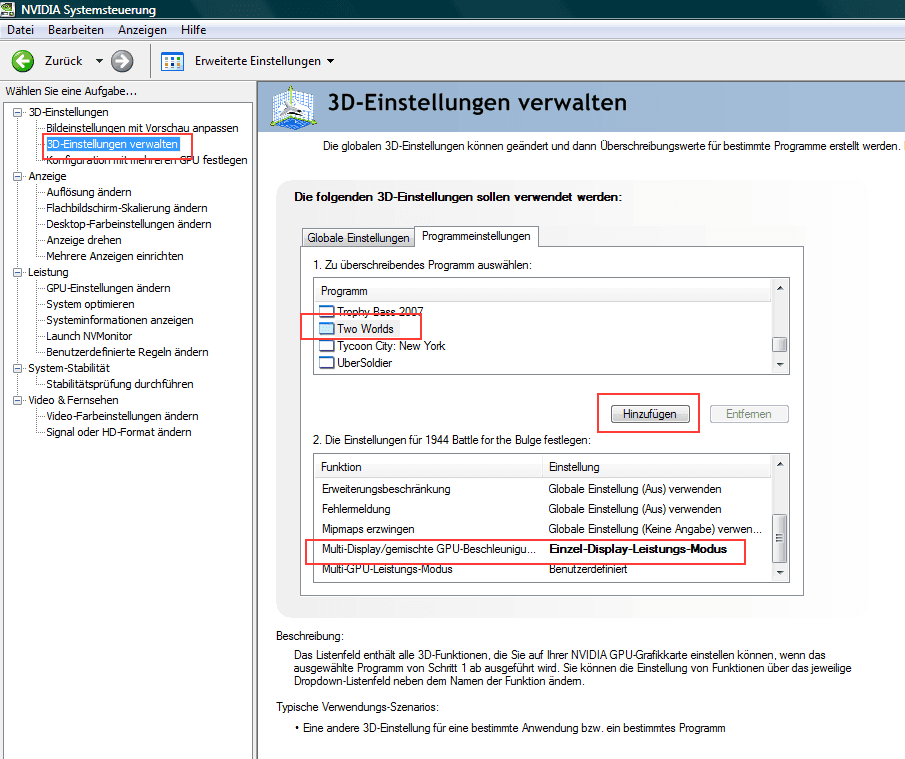
Task: Switch to the Programmeinstellungen tab
Action: [476, 236]
